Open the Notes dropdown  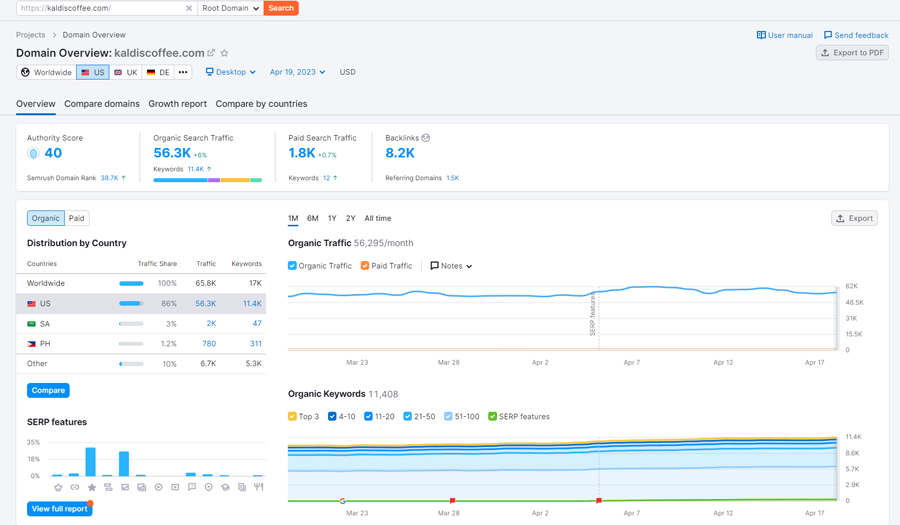coord(451,266)
